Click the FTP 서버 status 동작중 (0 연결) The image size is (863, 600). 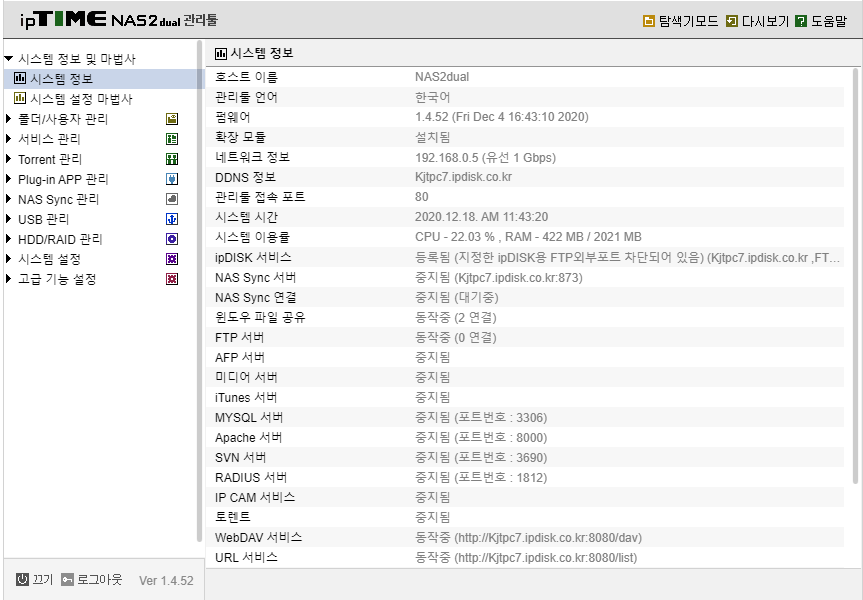coord(456,337)
